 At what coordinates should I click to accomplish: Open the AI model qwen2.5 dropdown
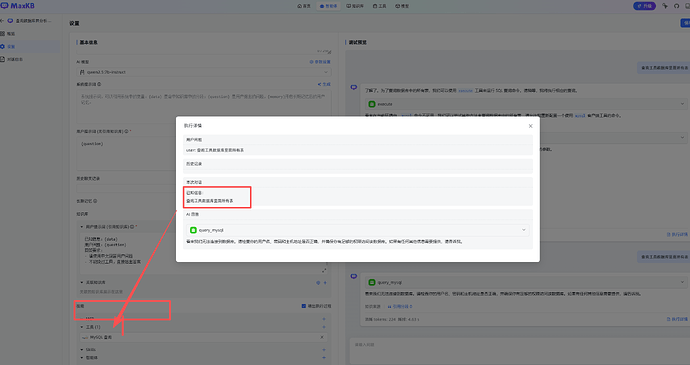[204, 72]
